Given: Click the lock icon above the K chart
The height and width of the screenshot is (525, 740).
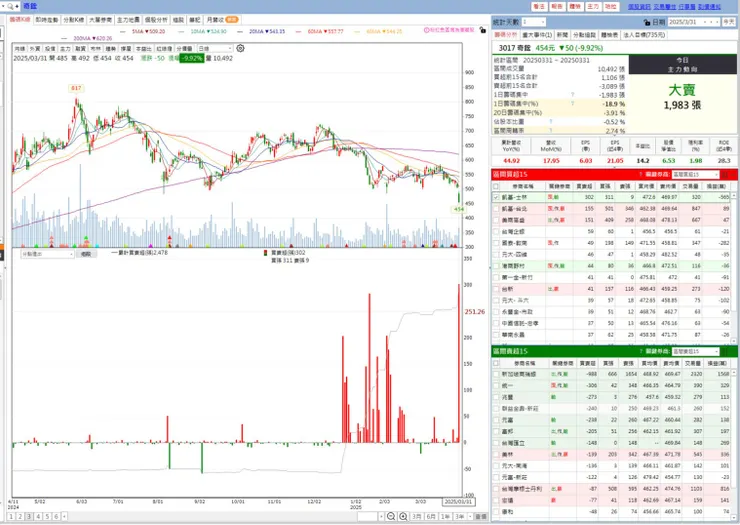Looking at the screenshot, I should click(x=482, y=30).
